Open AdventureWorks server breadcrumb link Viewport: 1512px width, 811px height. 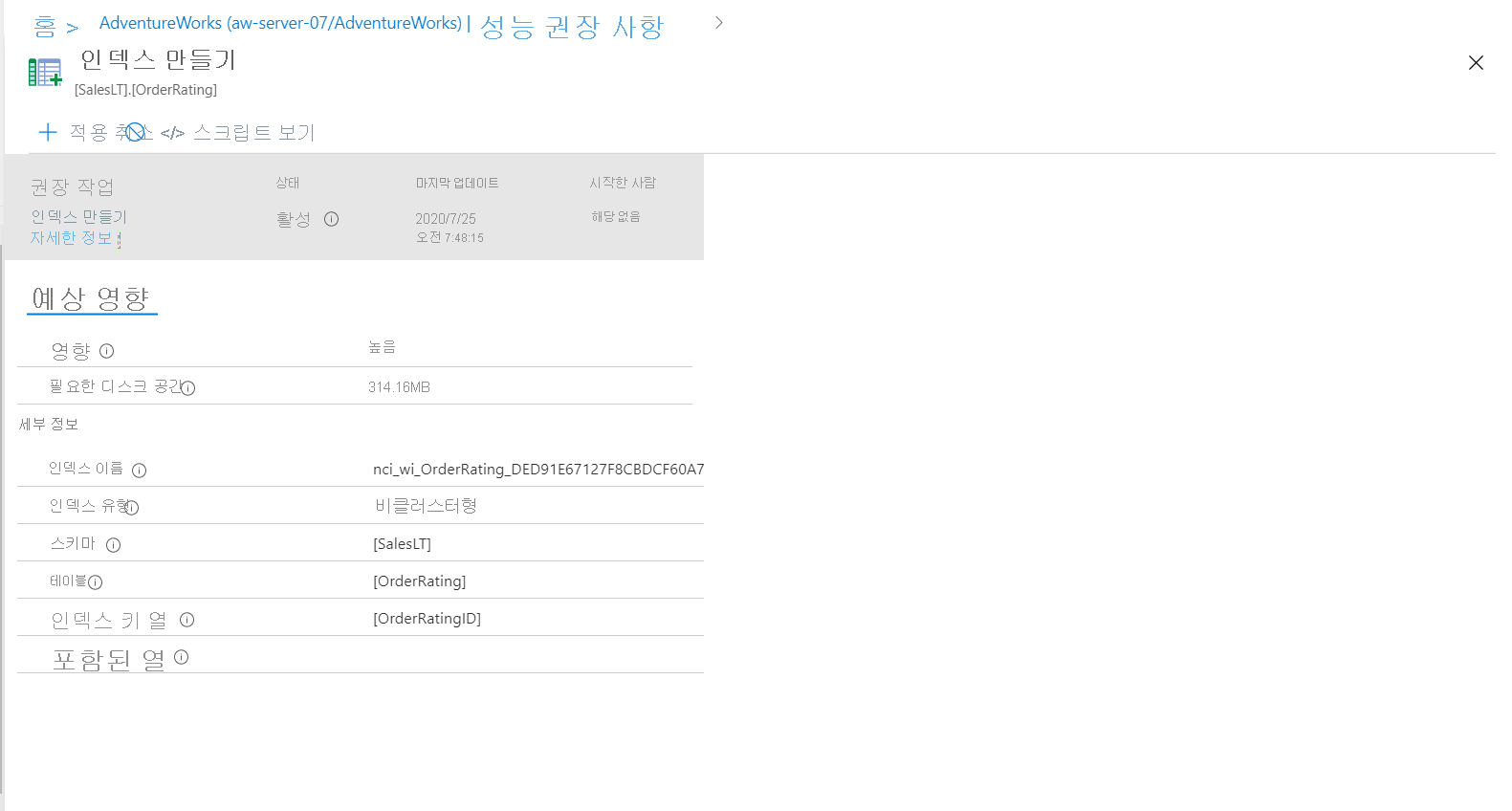[280, 23]
